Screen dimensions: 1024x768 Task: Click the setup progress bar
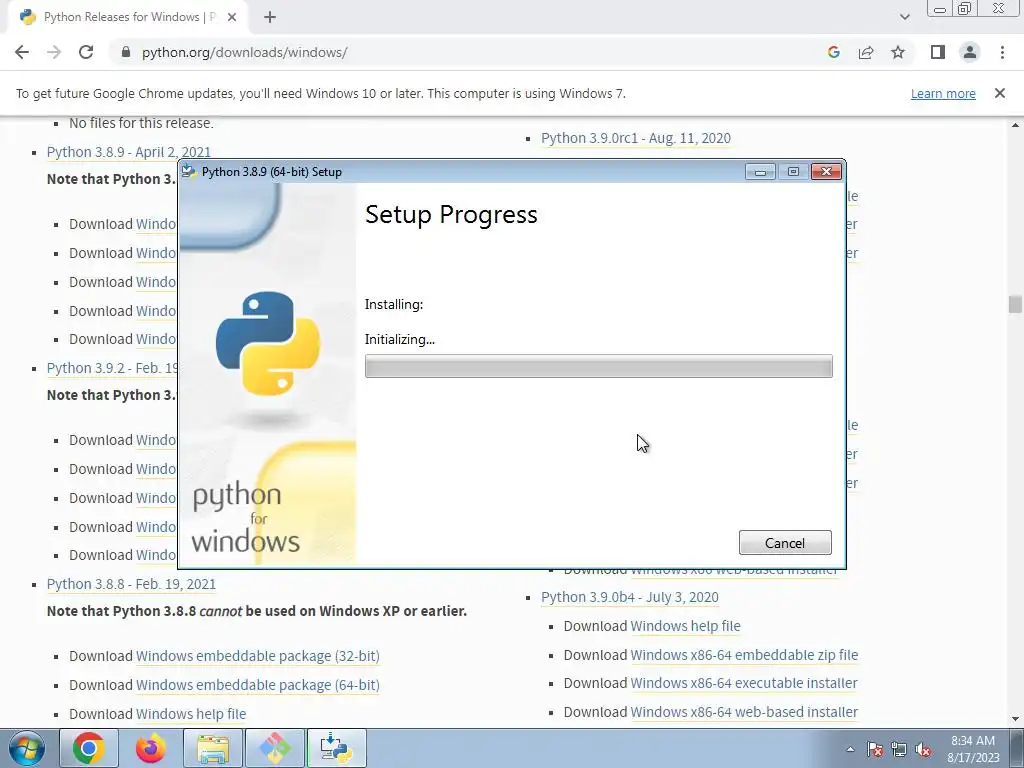[x=598, y=366]
